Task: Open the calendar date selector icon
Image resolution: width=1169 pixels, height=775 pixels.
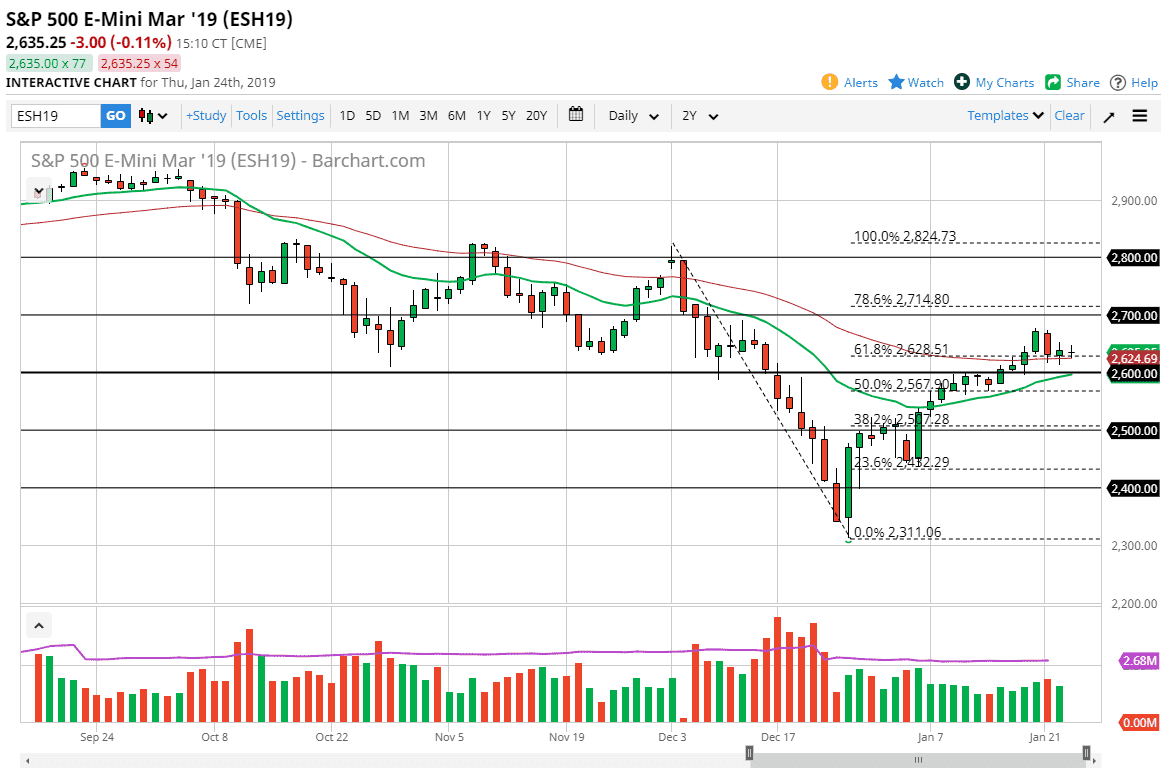Action: point(576,115)
